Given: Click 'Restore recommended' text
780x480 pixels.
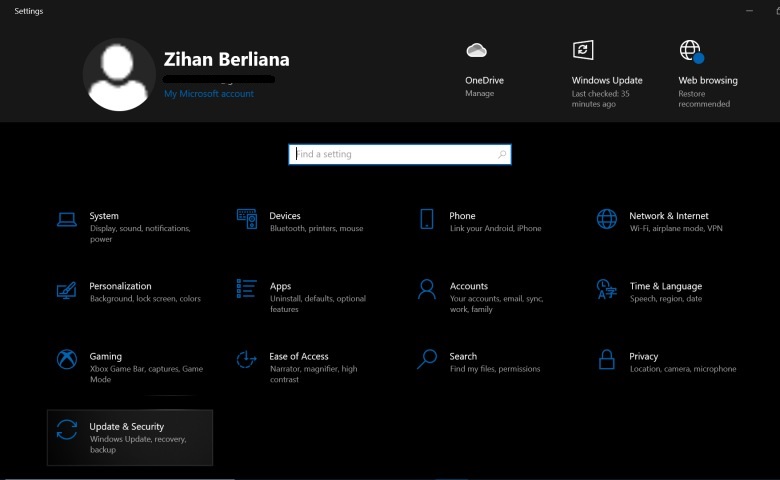Looking at the screenshot, I should pyautogui.click(x=704, y=98).
